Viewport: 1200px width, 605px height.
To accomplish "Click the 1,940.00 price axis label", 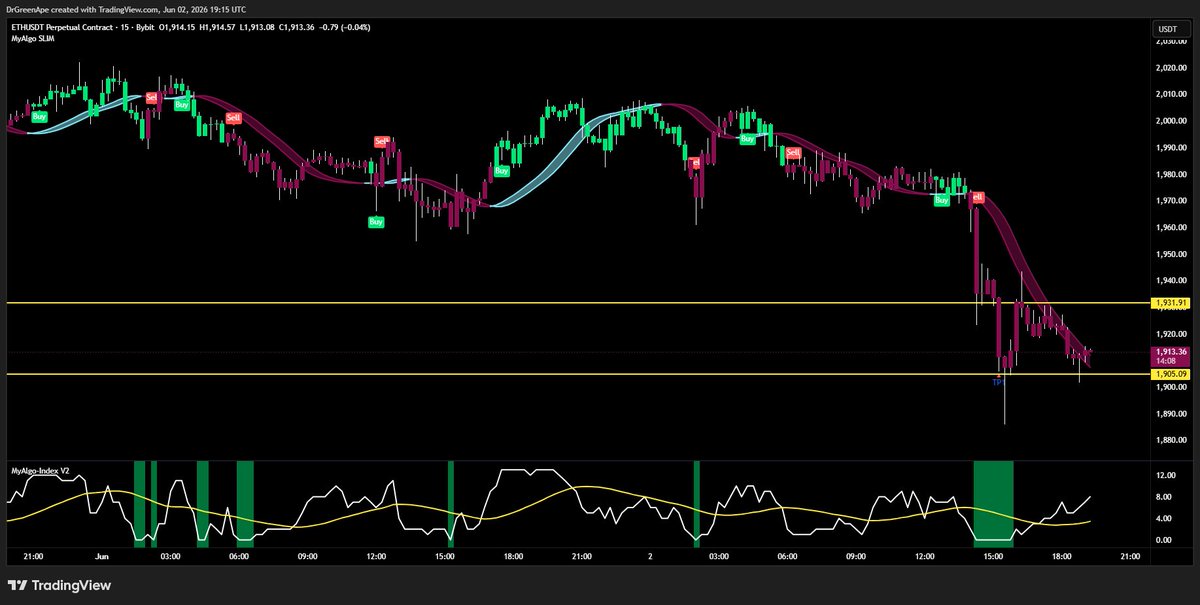I will tap(1169, 281).
